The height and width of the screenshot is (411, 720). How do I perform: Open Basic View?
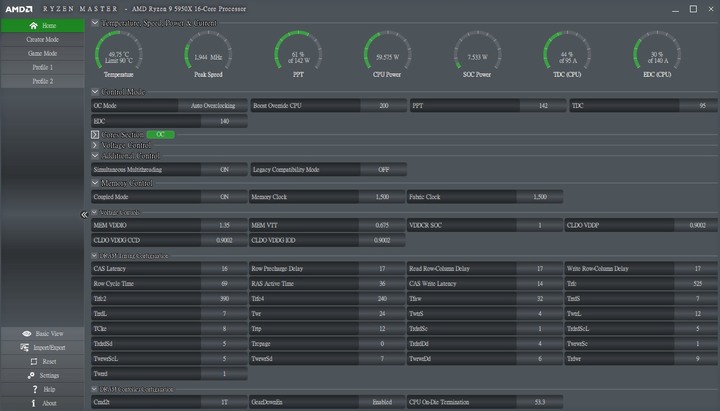point(43,333)
